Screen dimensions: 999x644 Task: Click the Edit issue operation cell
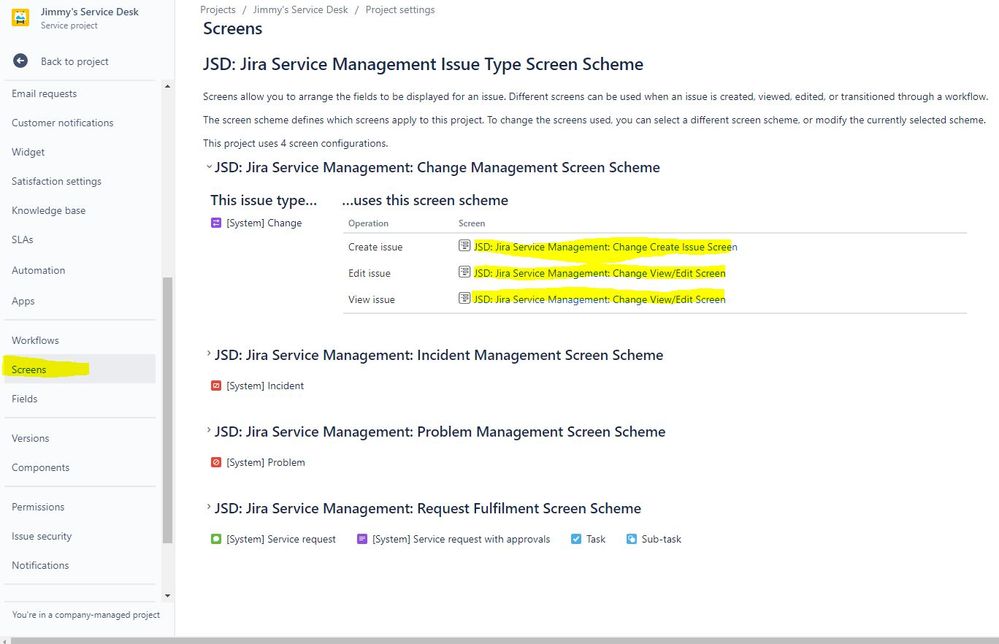[369, 273]
